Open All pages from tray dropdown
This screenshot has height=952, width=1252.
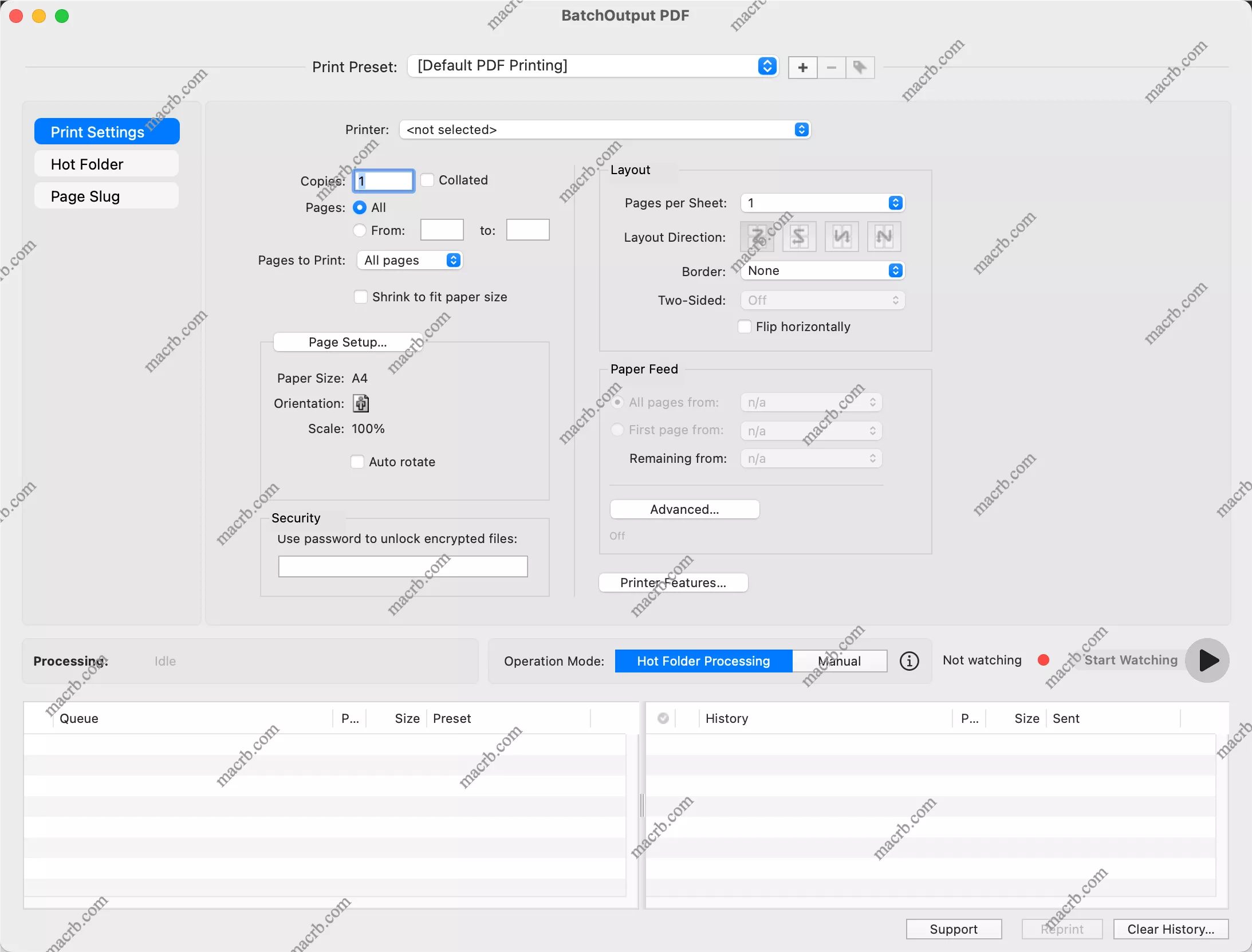click(811, 402)
